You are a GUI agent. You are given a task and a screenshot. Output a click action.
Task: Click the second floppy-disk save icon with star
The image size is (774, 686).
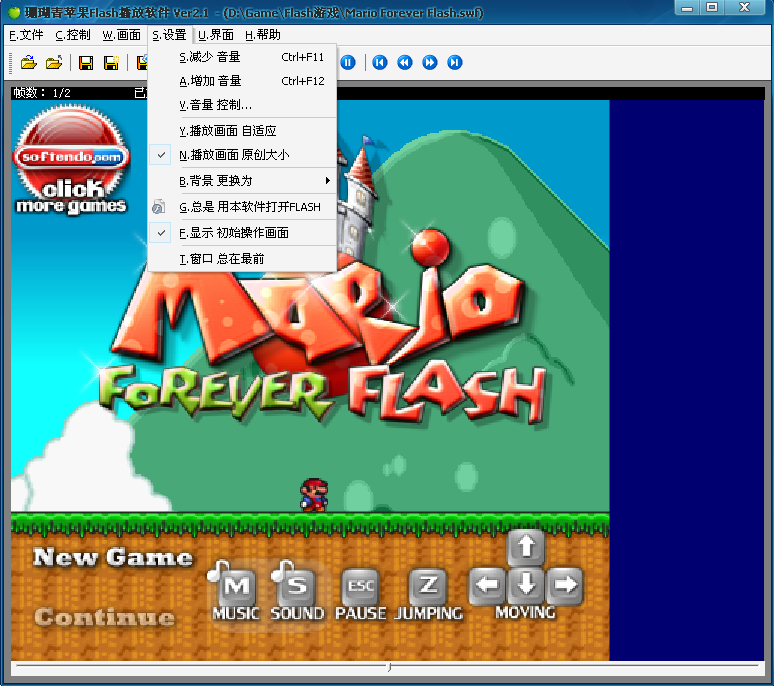click(111, 63)
